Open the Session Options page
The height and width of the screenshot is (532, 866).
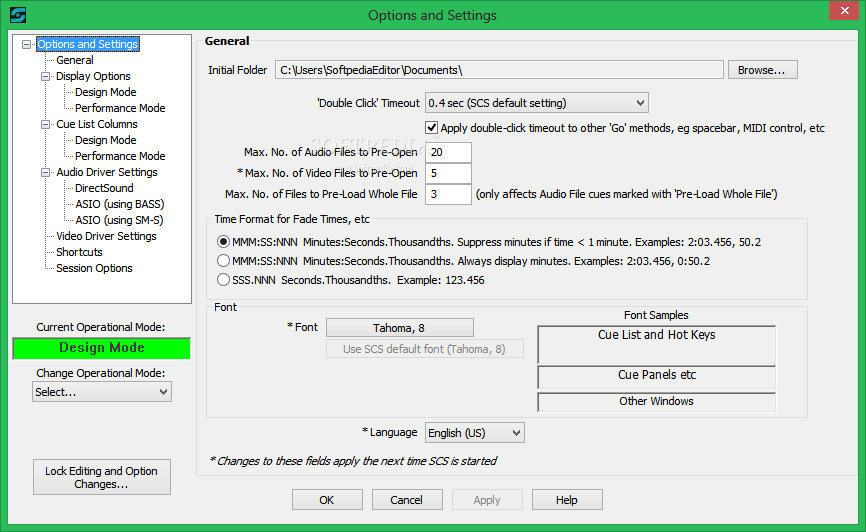pos(94,268)
